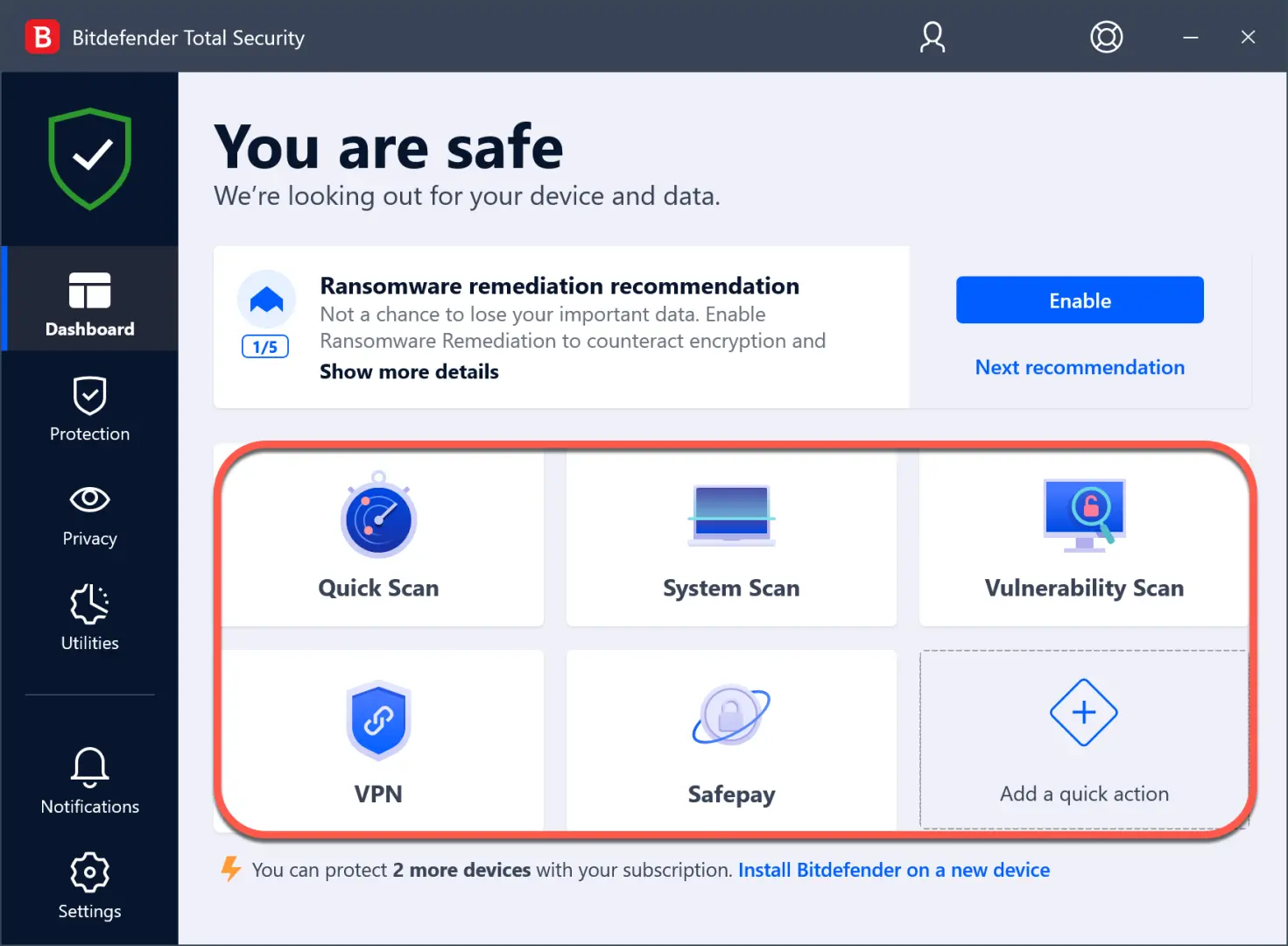Open the My Account profile icon

tap(933, 38)
